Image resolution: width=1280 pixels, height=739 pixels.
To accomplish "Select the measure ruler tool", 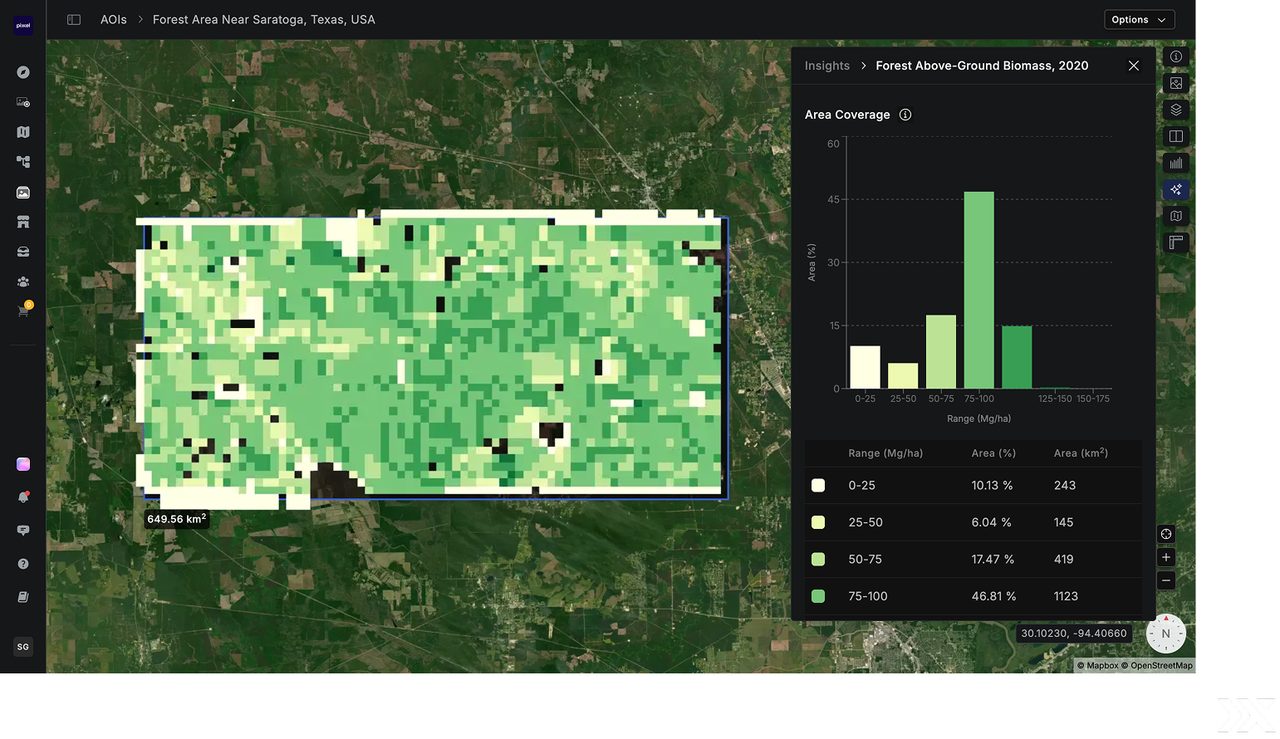I will pyautogui.click(x=1176, y=242).
